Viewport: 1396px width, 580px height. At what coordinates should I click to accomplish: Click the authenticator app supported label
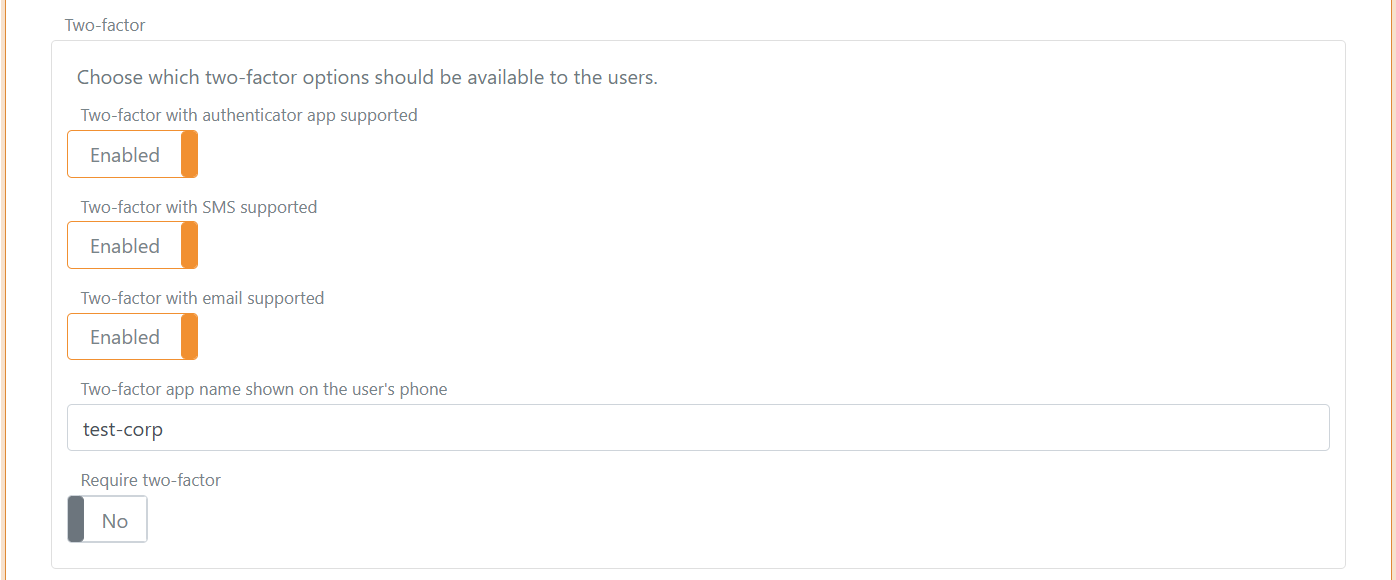click(249, 115)
